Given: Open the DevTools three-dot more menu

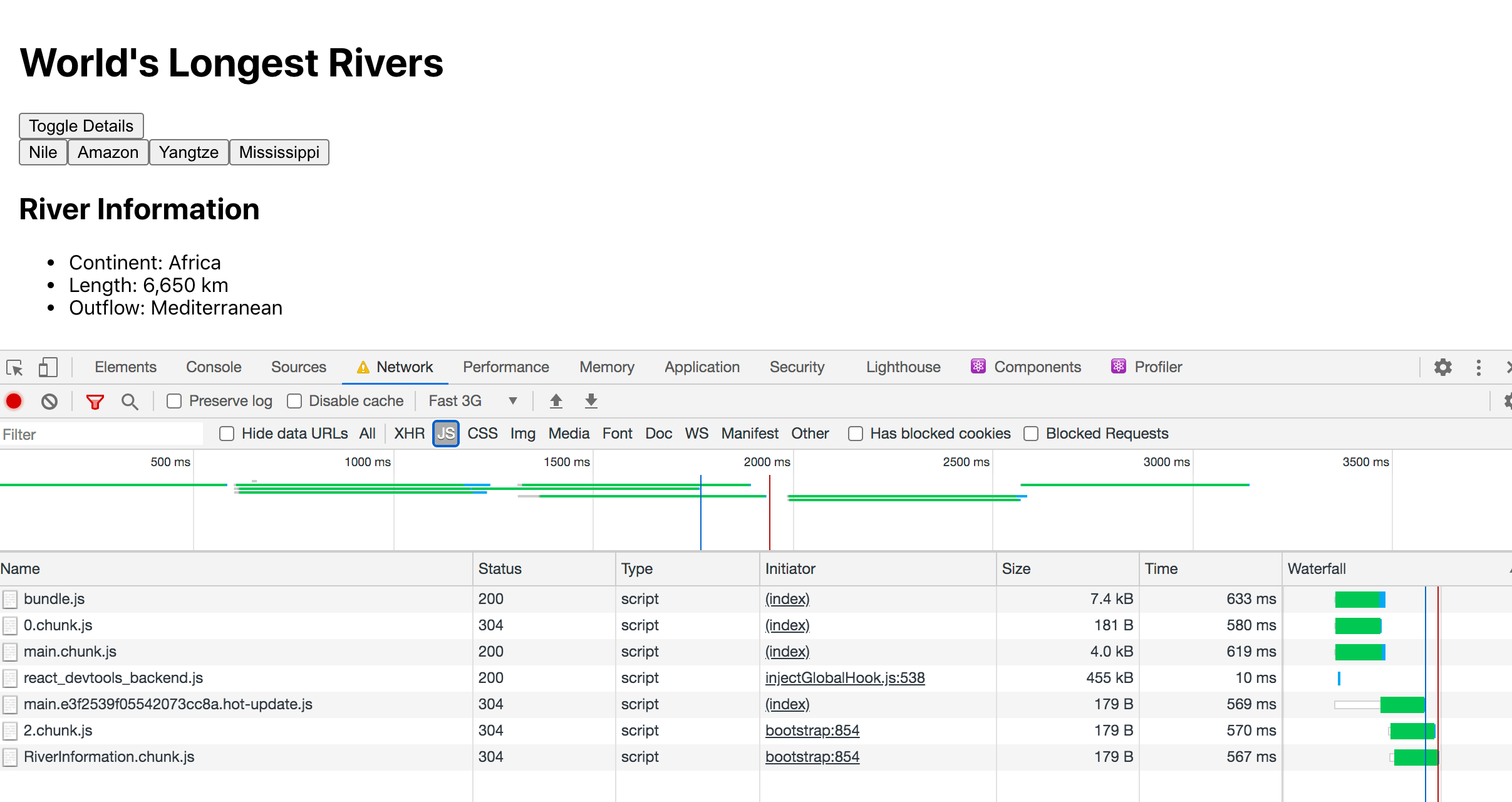Looking at the screenshot, I should (1479, 367).
